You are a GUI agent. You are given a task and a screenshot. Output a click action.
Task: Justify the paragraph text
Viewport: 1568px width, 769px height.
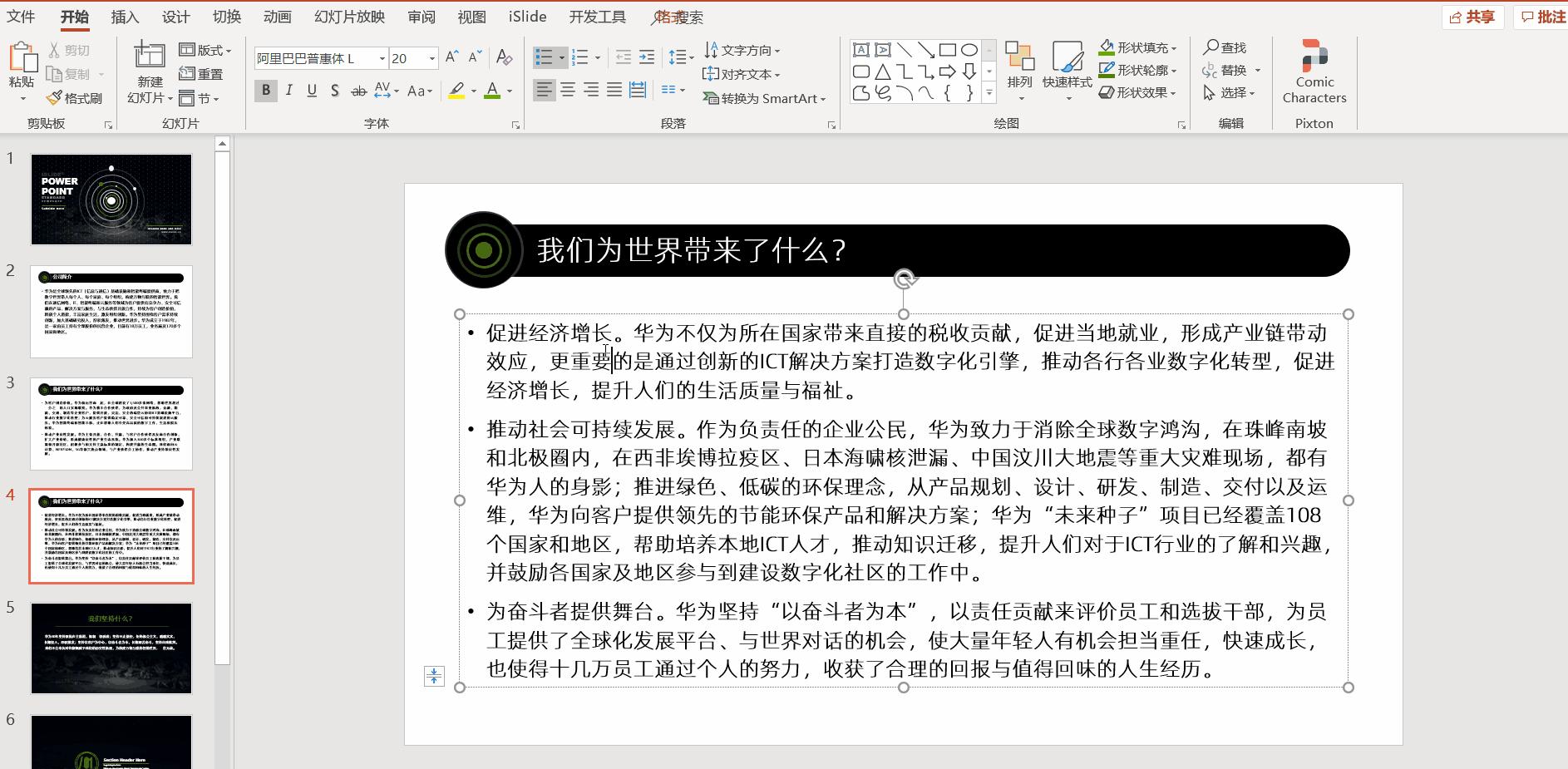coord(614,90)
